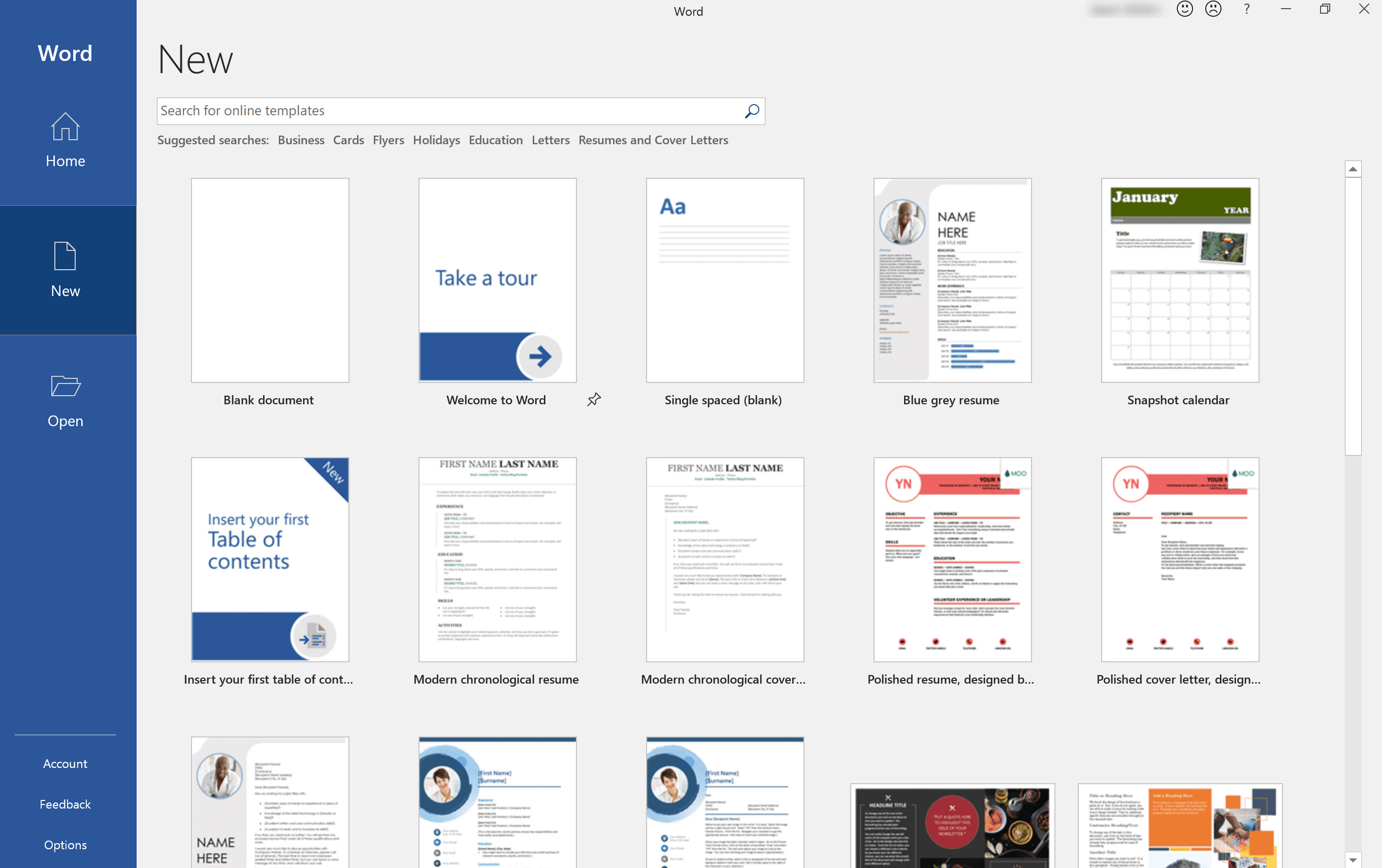Click the smiley feedback icon
The image size is (1382, 868).
coord(1183,11)
